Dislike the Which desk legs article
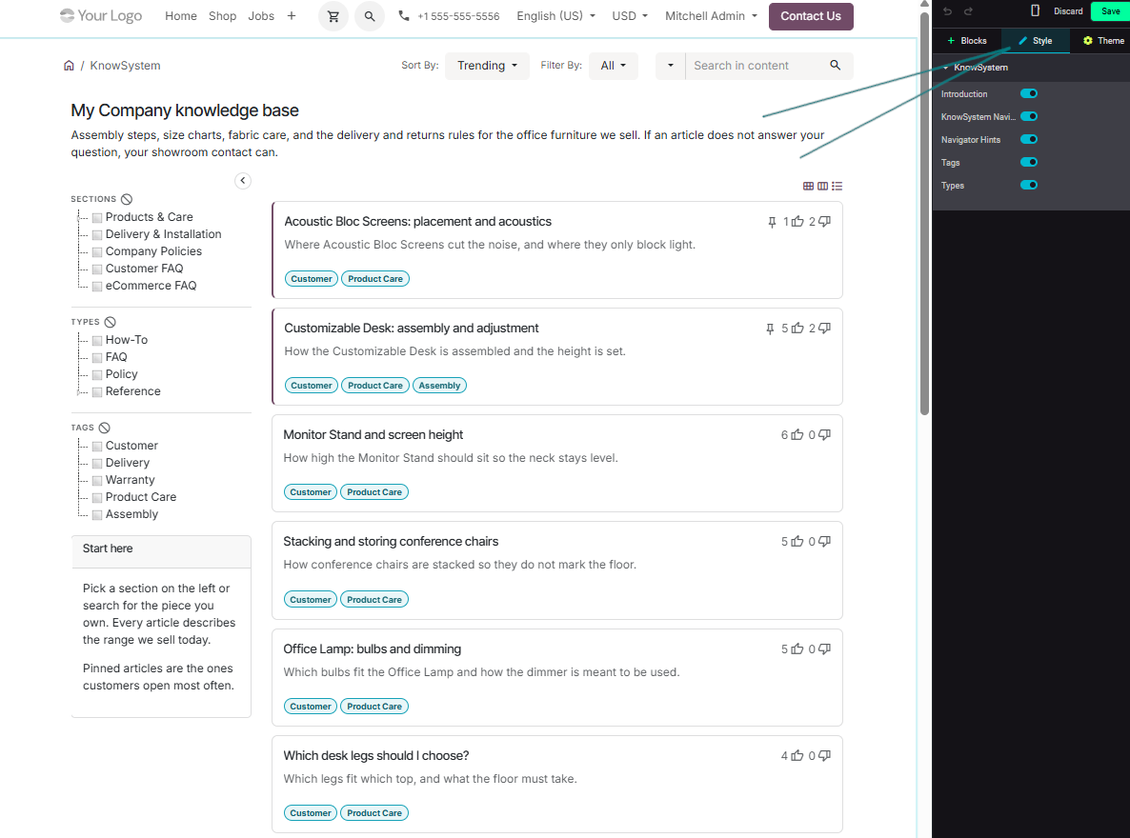Screen dimensions: 1130x838 (824, 755)
